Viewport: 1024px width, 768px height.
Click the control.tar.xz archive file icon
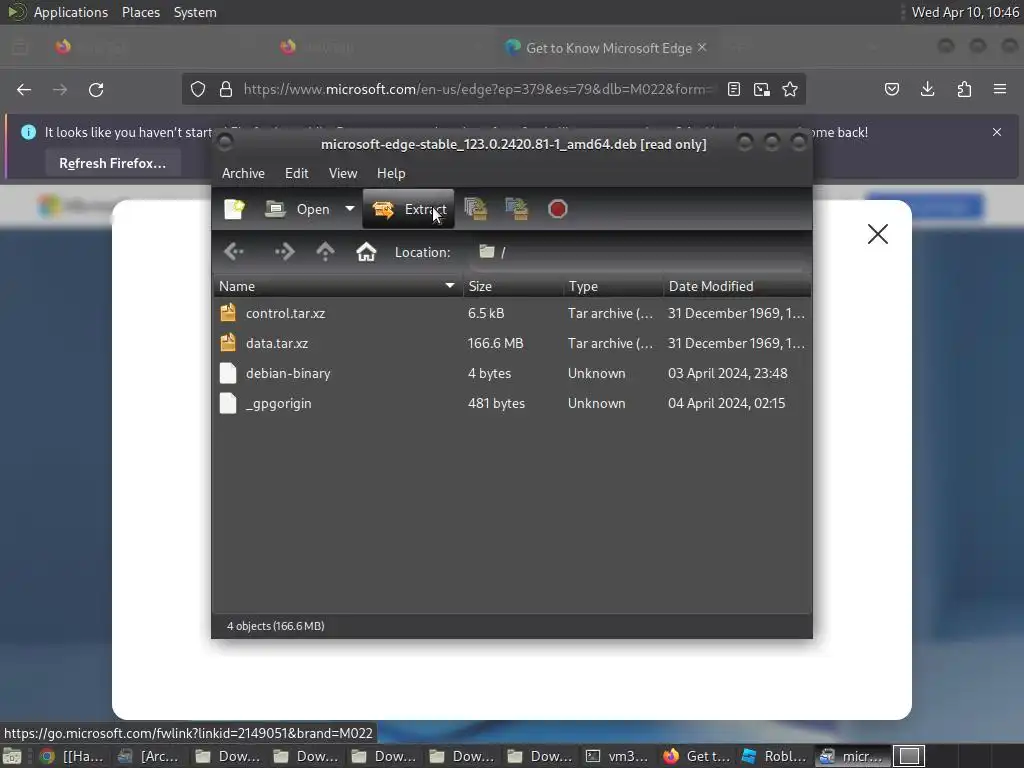coord(228,313)
